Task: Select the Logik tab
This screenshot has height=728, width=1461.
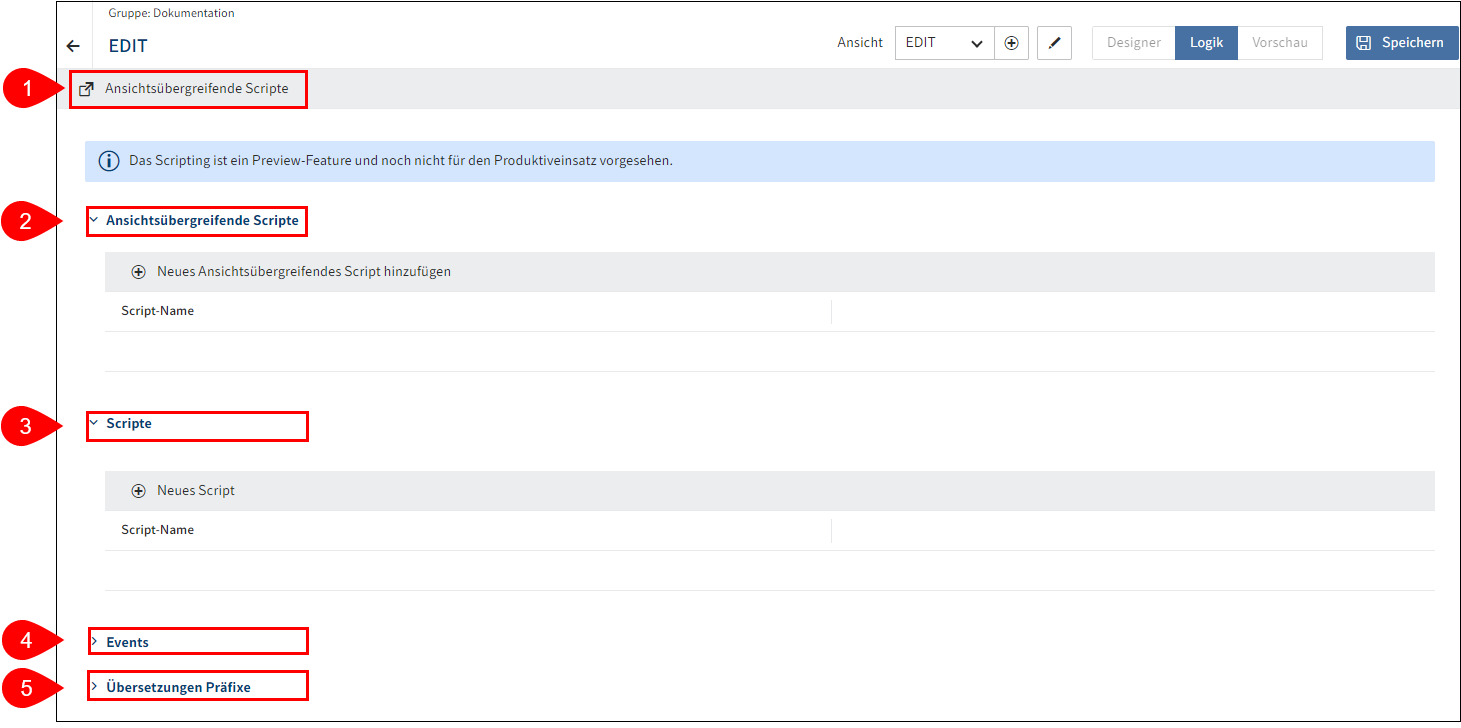Action: [1206, 43]
